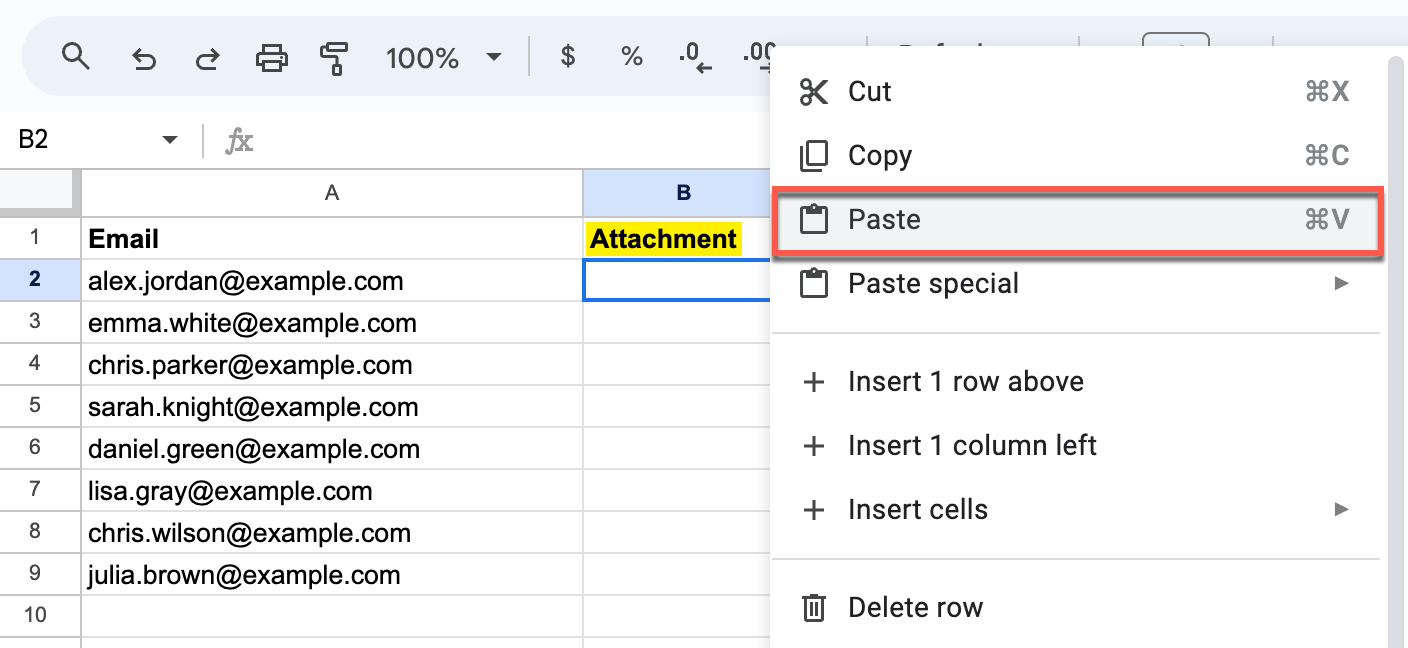Click the Undo icon
Viewport: 1408px width, 648px height.
[x=144, y=57]
